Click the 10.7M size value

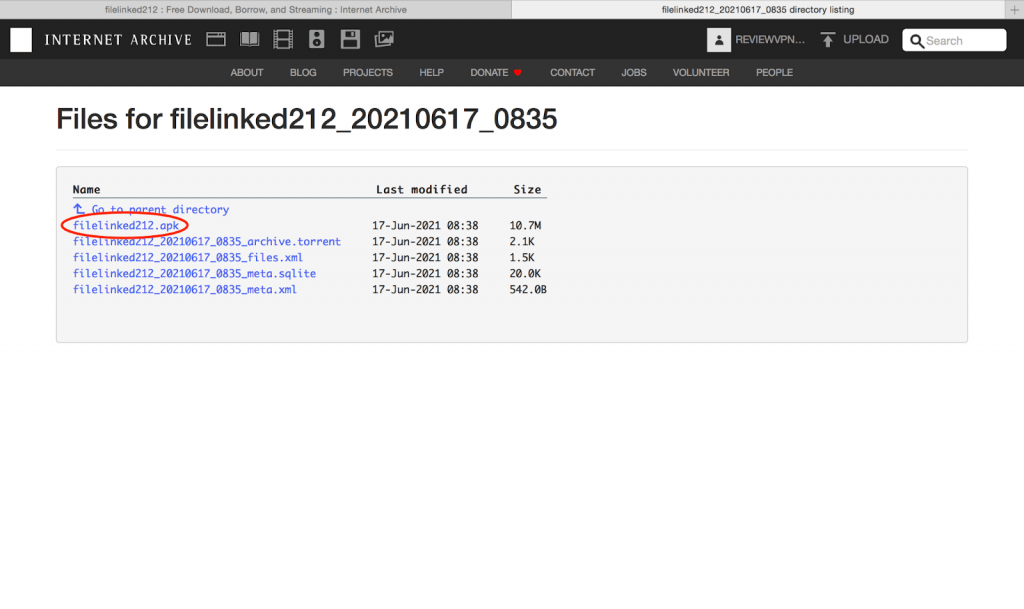pos(525,225)
